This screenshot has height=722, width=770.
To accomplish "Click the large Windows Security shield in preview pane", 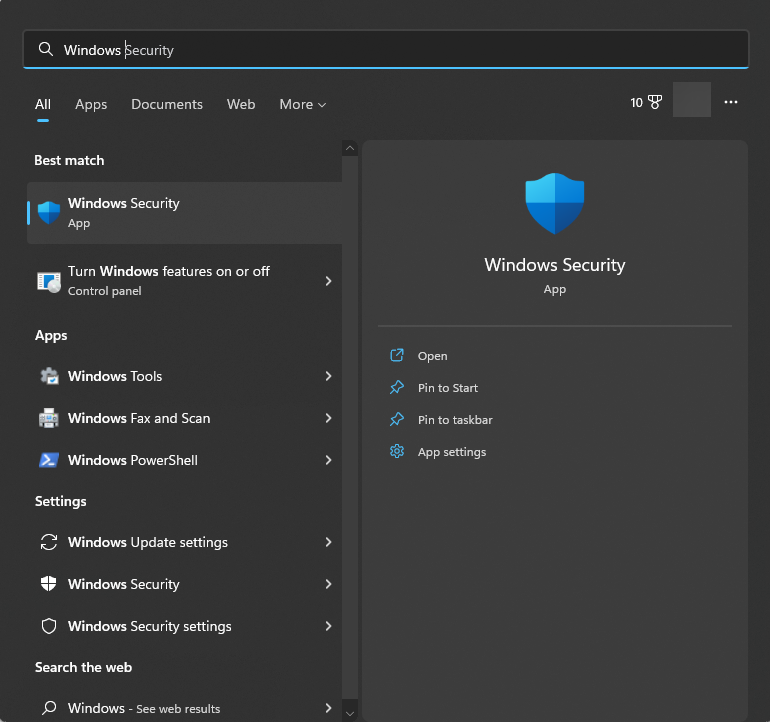I will (x=554, y=203).
